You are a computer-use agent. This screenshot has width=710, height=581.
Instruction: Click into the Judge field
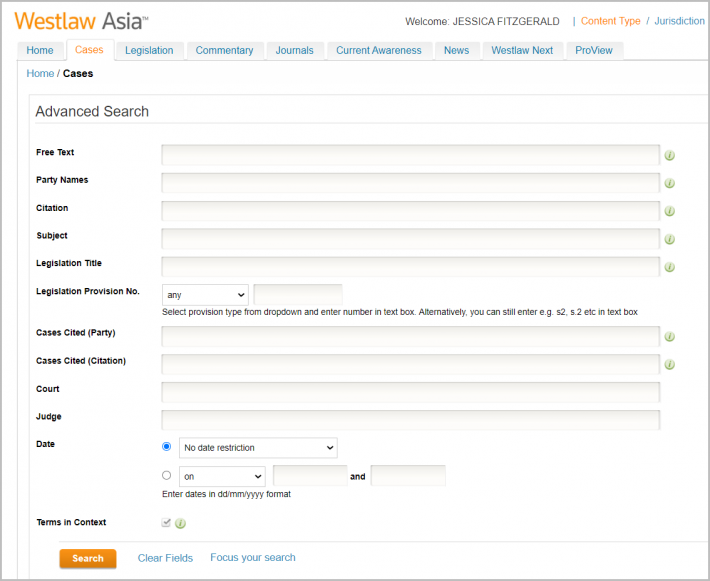pyautogui.click(x=411, y=420)
